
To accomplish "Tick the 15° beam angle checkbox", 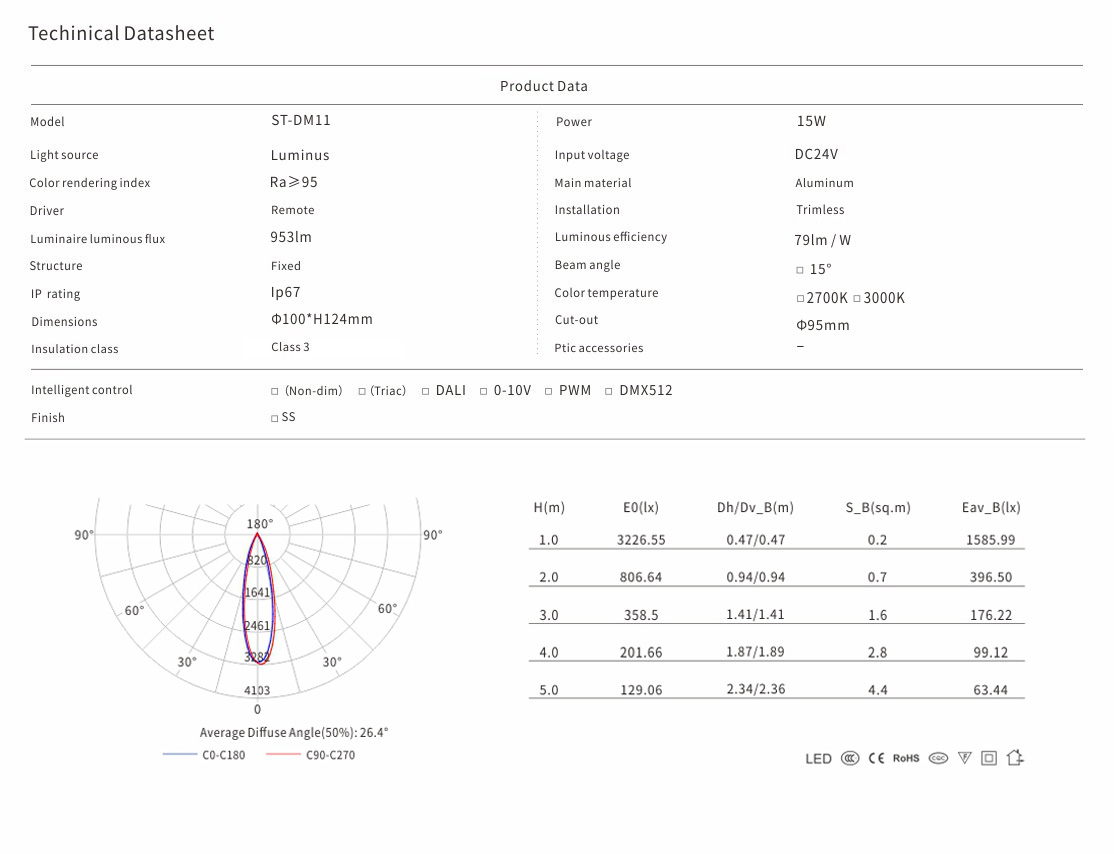I will pyautogui.click(x=800, y=270).
